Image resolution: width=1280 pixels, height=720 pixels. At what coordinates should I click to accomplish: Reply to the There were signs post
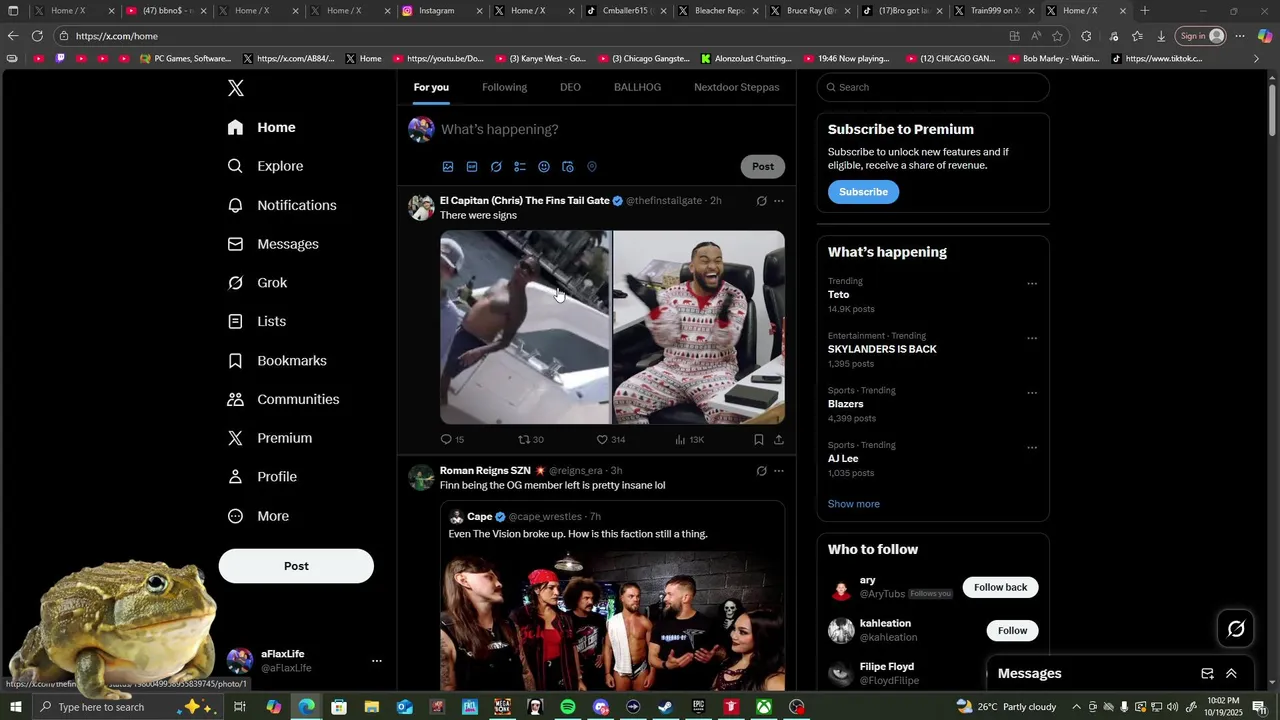click(x=452, y=440)
